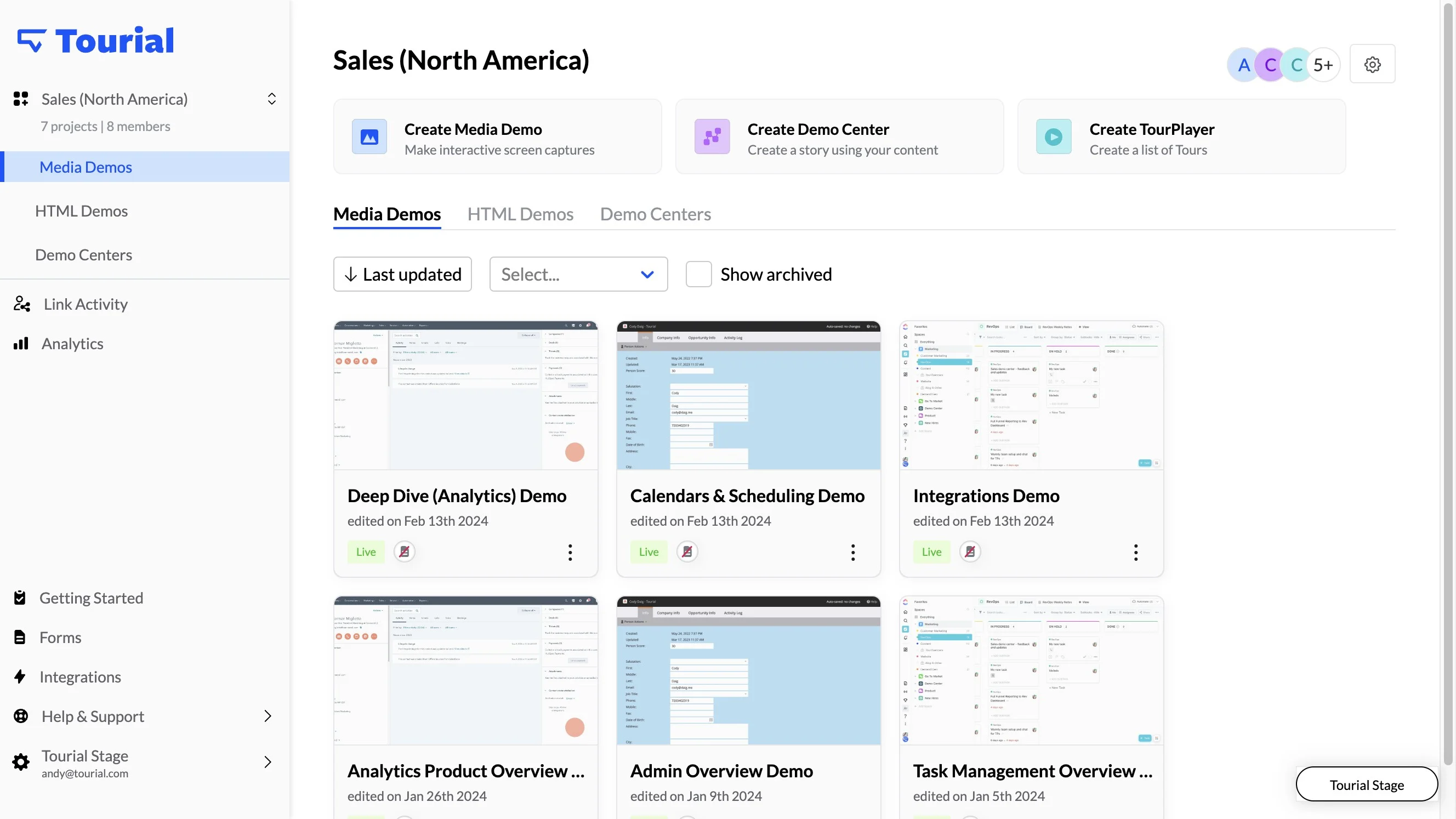Click the Create Demo Center purple icon
This screenshot has width=1456, height=819.
pos(712,137)
